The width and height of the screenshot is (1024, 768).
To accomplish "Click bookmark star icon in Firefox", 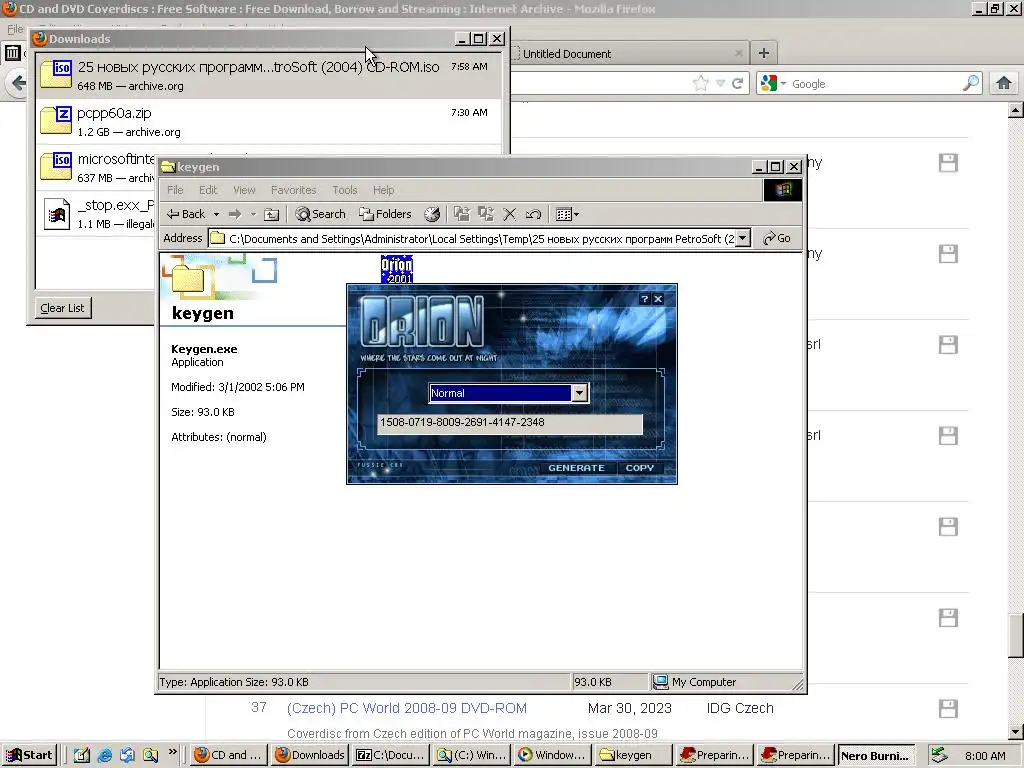I will point(700,84).
